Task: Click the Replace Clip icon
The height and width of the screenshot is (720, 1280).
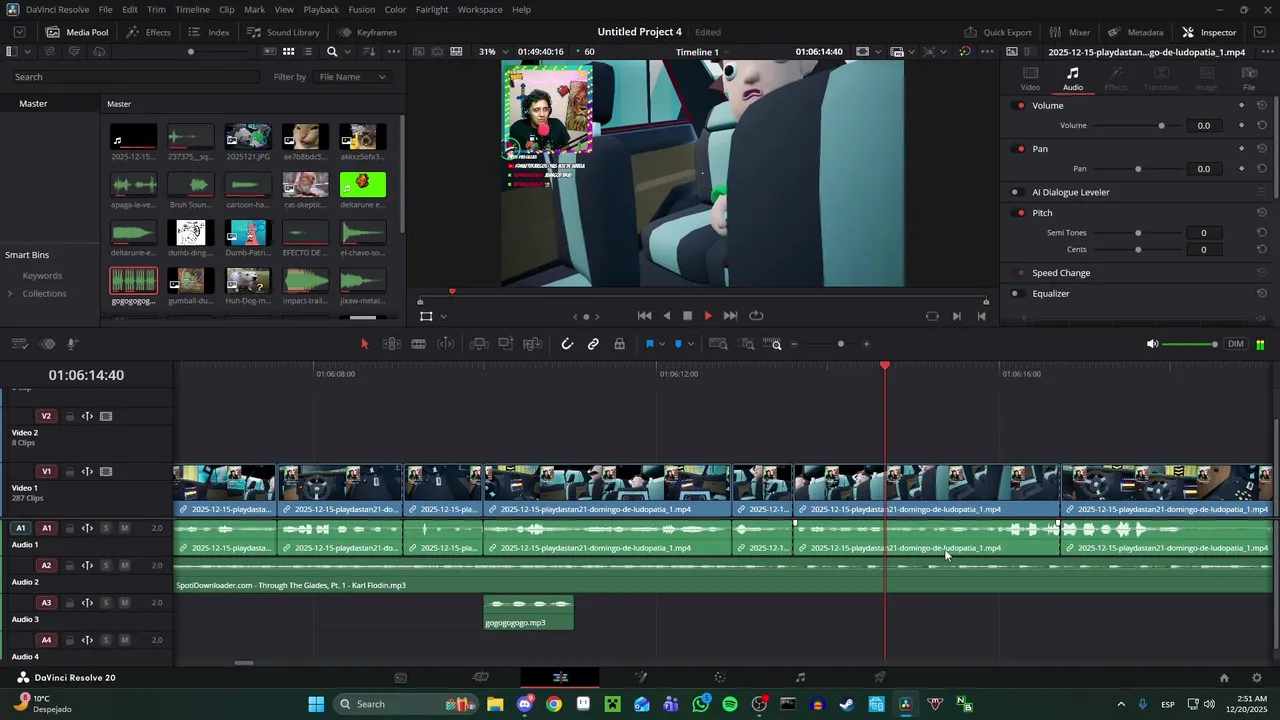Action: click(533, 344)
